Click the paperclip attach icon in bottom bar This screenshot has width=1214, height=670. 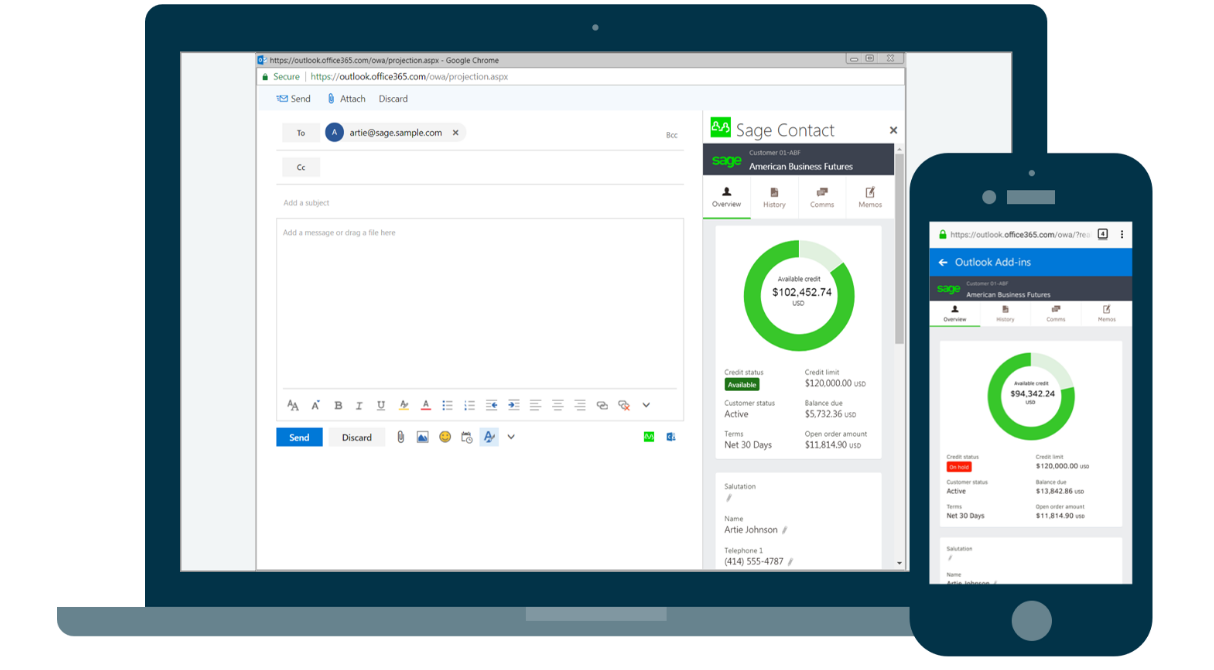[x=401, y=437]
